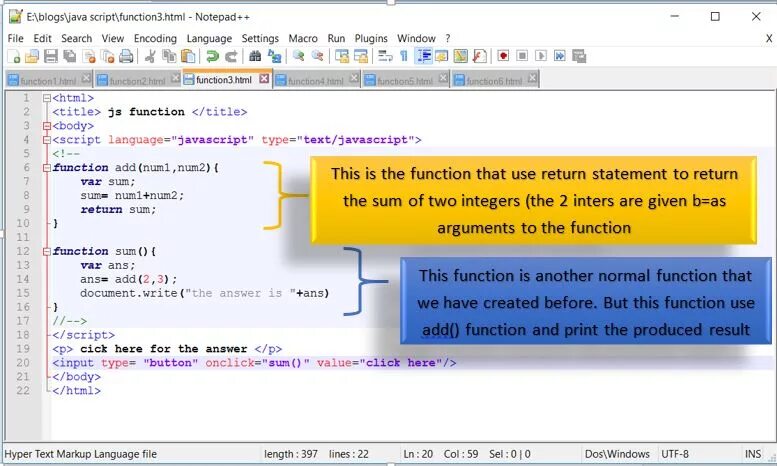Open the Plugins menu
Screen dimensions: 777x466
point(371,39)
